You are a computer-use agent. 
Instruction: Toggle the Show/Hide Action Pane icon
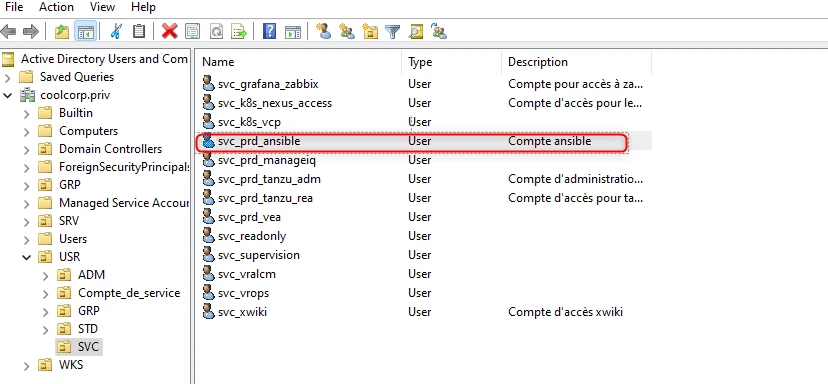point(293,32)
